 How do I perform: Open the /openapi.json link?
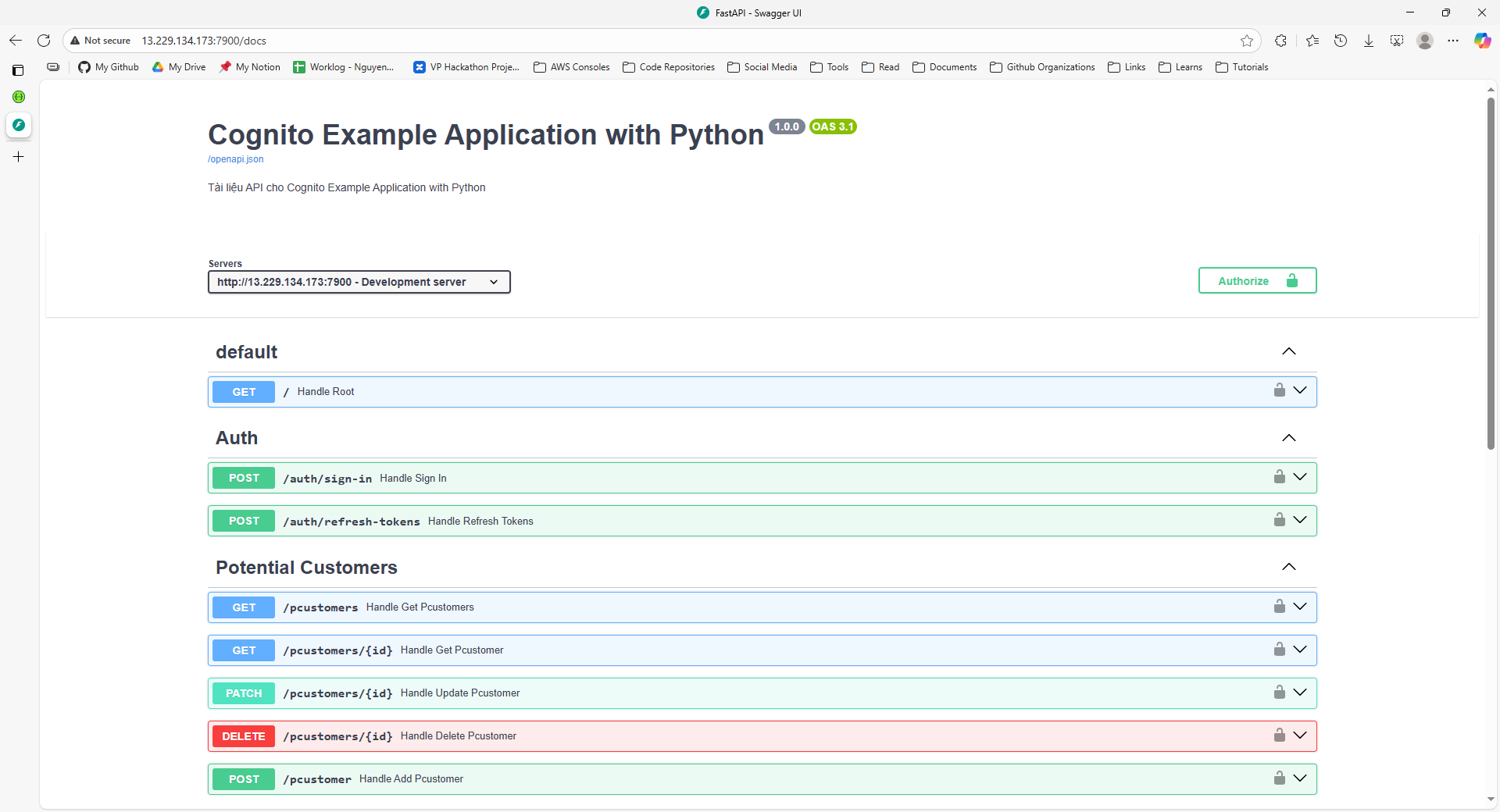click(x=235, y=159)
